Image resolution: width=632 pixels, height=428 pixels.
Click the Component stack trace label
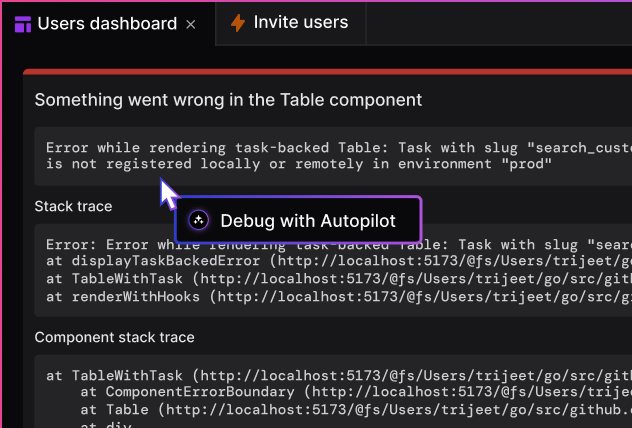(114, 337)
